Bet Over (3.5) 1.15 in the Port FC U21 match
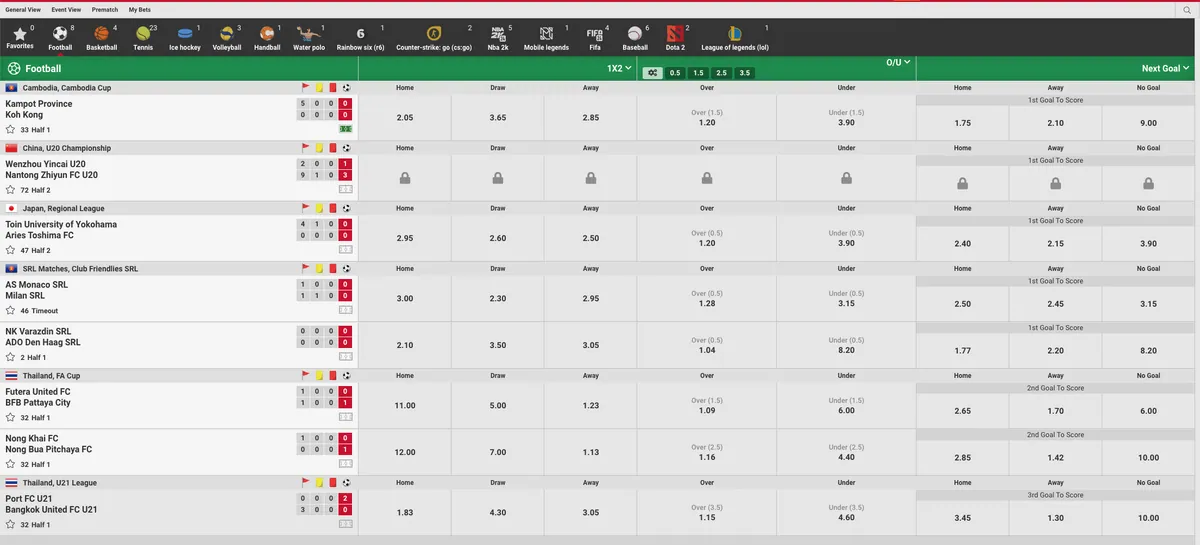The width and height of the screenshot is (1200, 545). (x=707, y=513)
